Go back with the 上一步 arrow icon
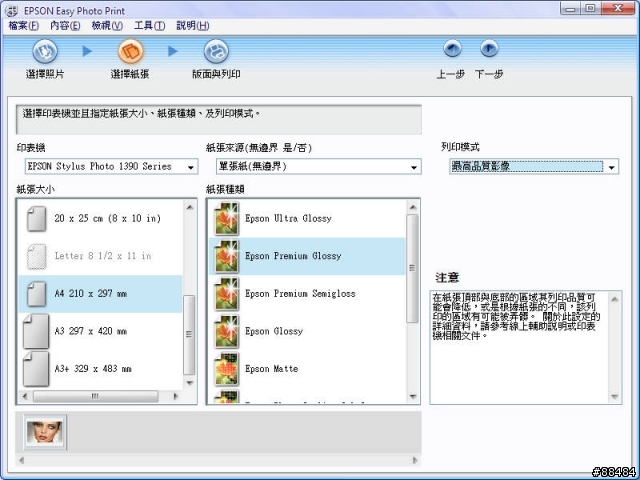The height and width of the screenshot is (480, 640). pyautogui.click(x=452, y=49)
